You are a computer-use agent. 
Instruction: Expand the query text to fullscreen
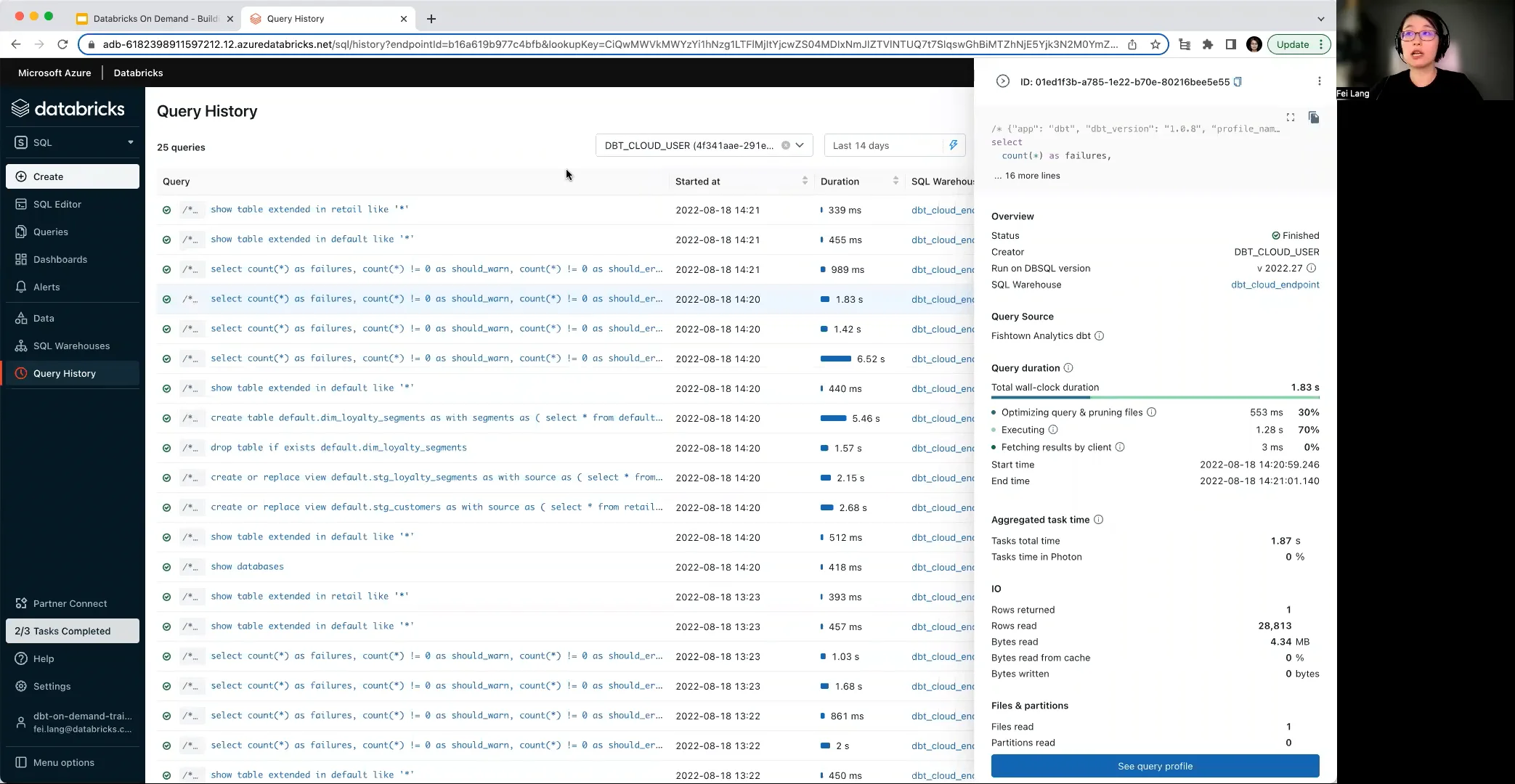click(1291, 117)
